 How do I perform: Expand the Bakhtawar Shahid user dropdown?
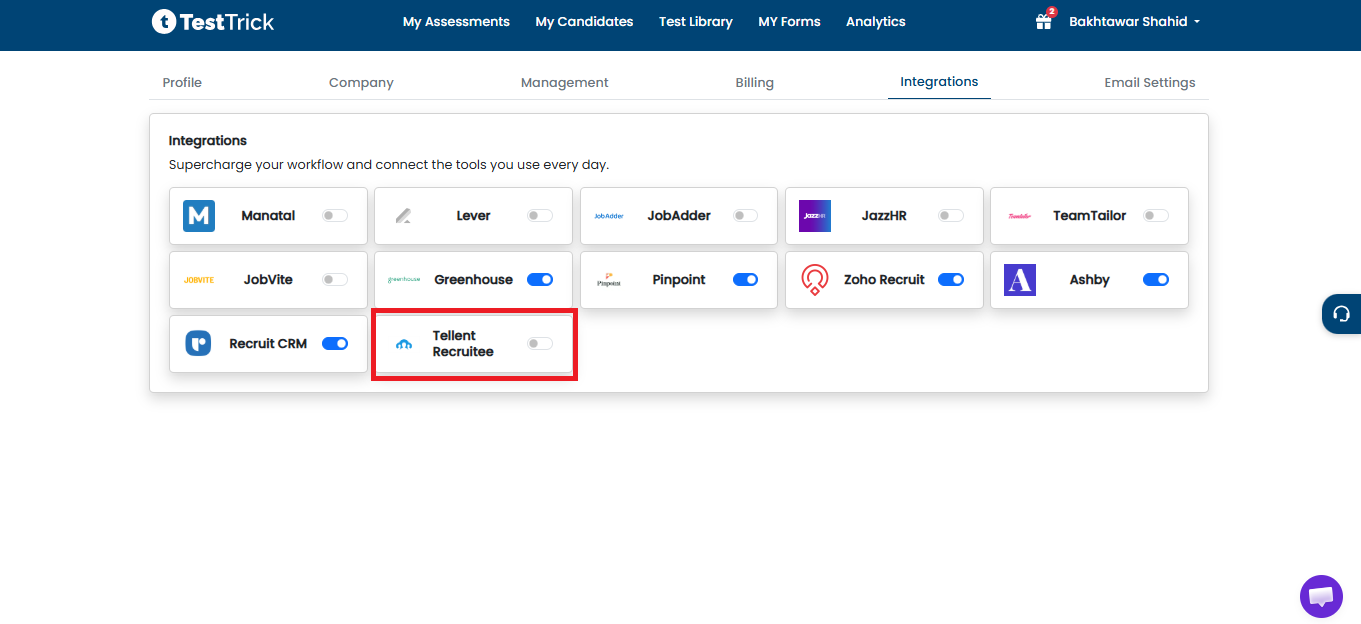[x=1134, y=21]
